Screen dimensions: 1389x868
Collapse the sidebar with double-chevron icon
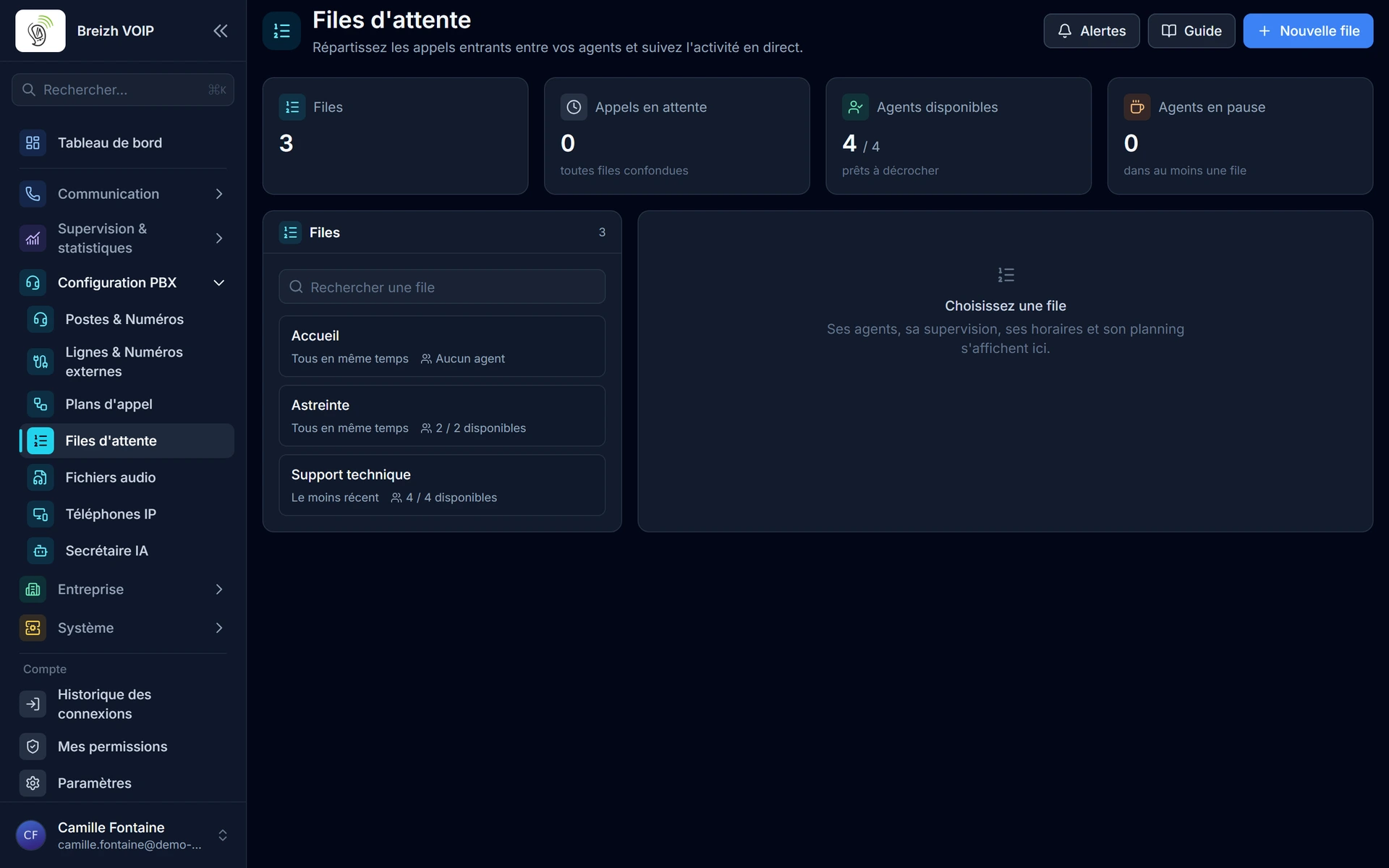pyautogui.click(x=221, y=31)
